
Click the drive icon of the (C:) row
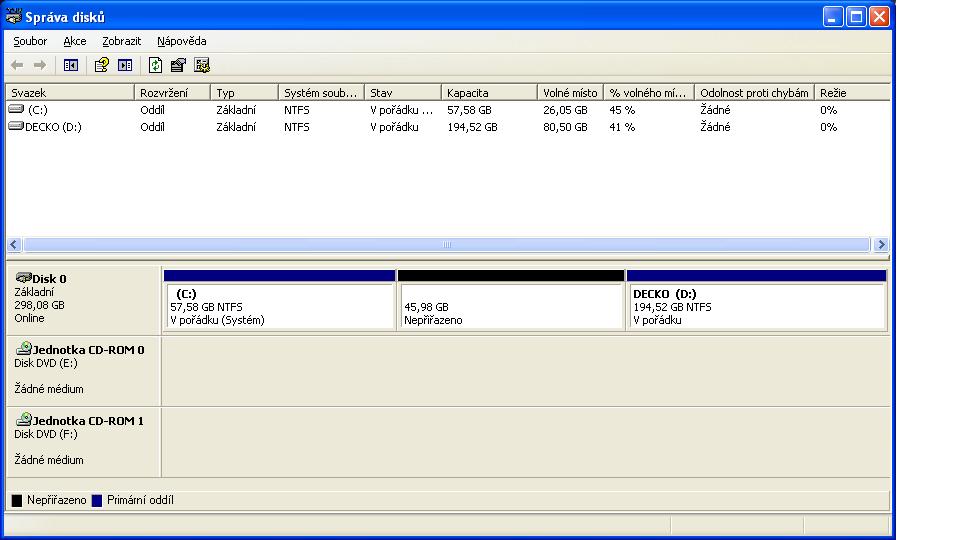pos(17,109)
